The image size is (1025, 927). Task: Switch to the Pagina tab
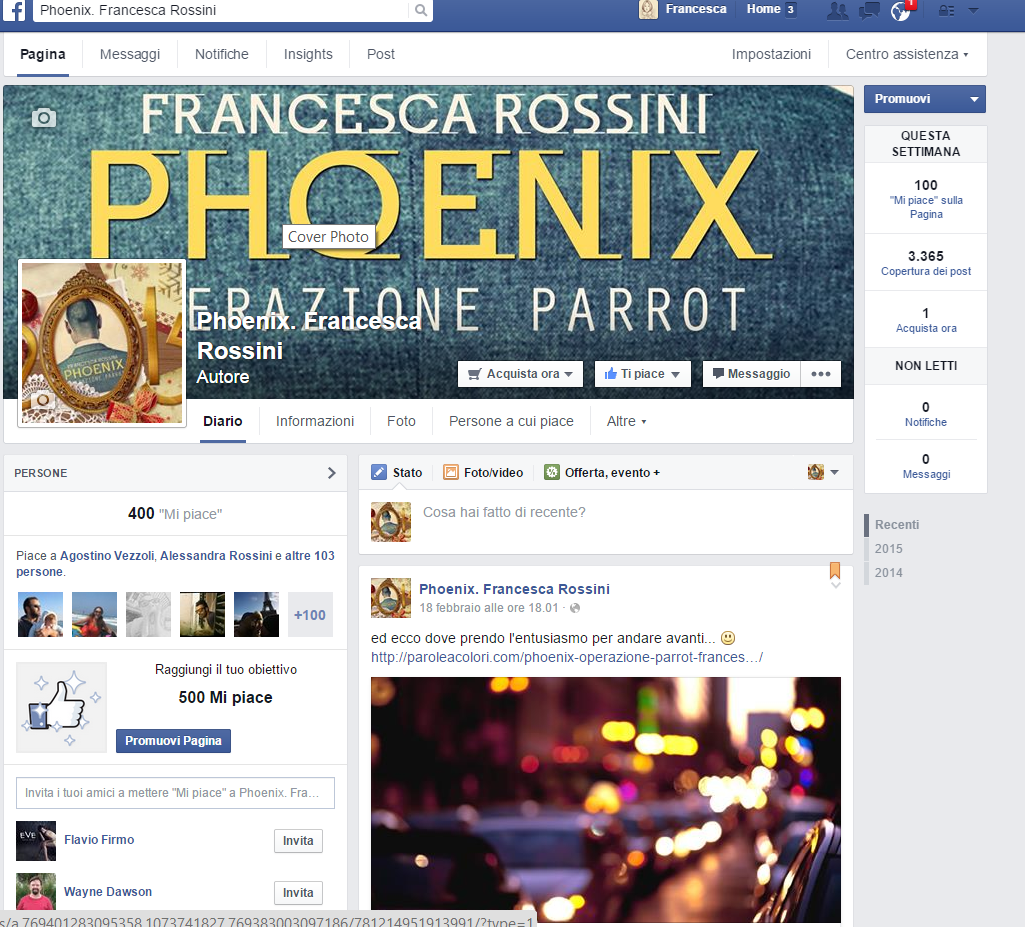tap(42, 54)
